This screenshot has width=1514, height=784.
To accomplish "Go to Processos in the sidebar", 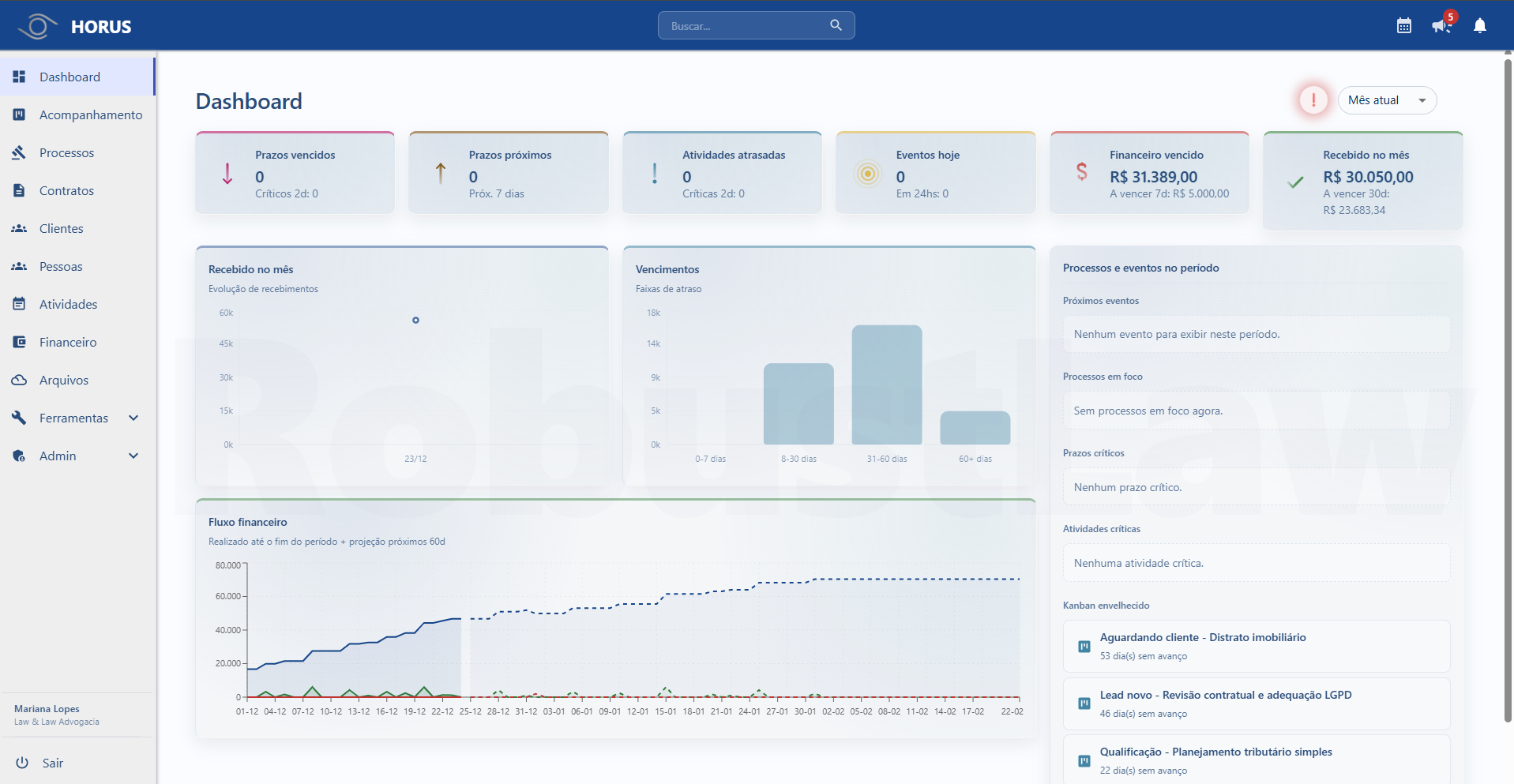I will coord(67,152).
